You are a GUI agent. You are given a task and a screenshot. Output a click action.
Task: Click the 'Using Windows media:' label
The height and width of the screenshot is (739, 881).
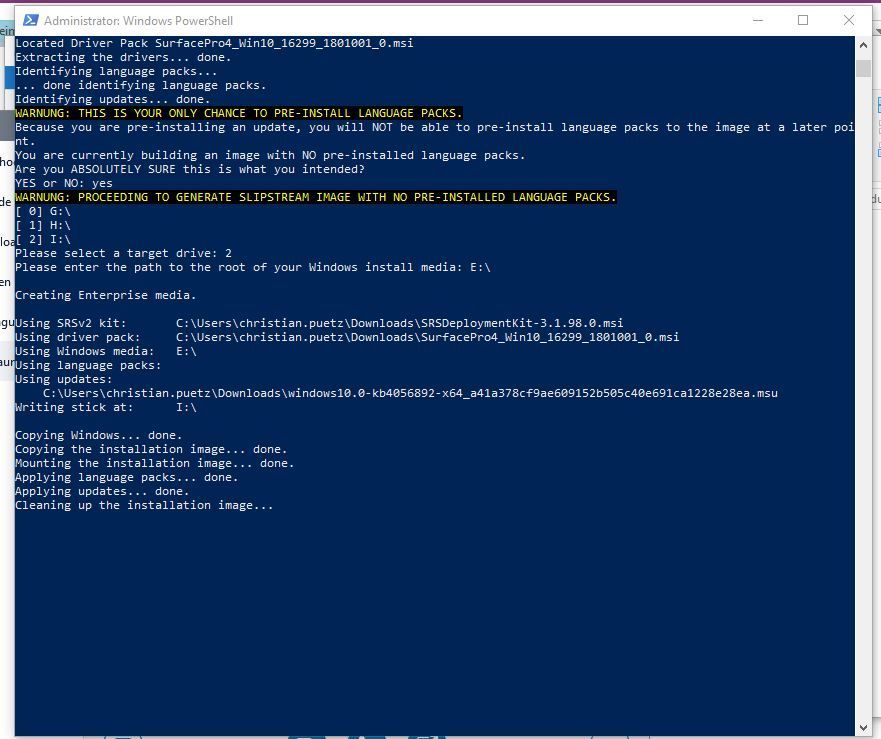click(x=84, y=351)
